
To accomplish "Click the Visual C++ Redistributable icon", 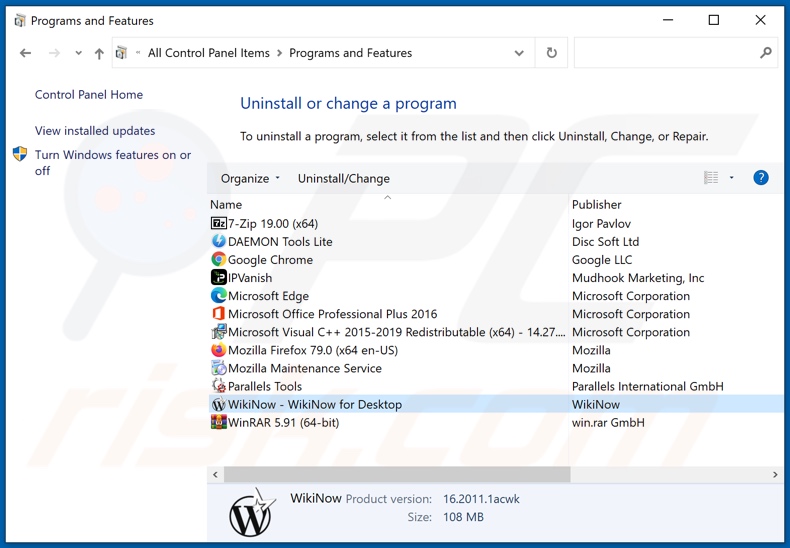I will pos(219,332).
